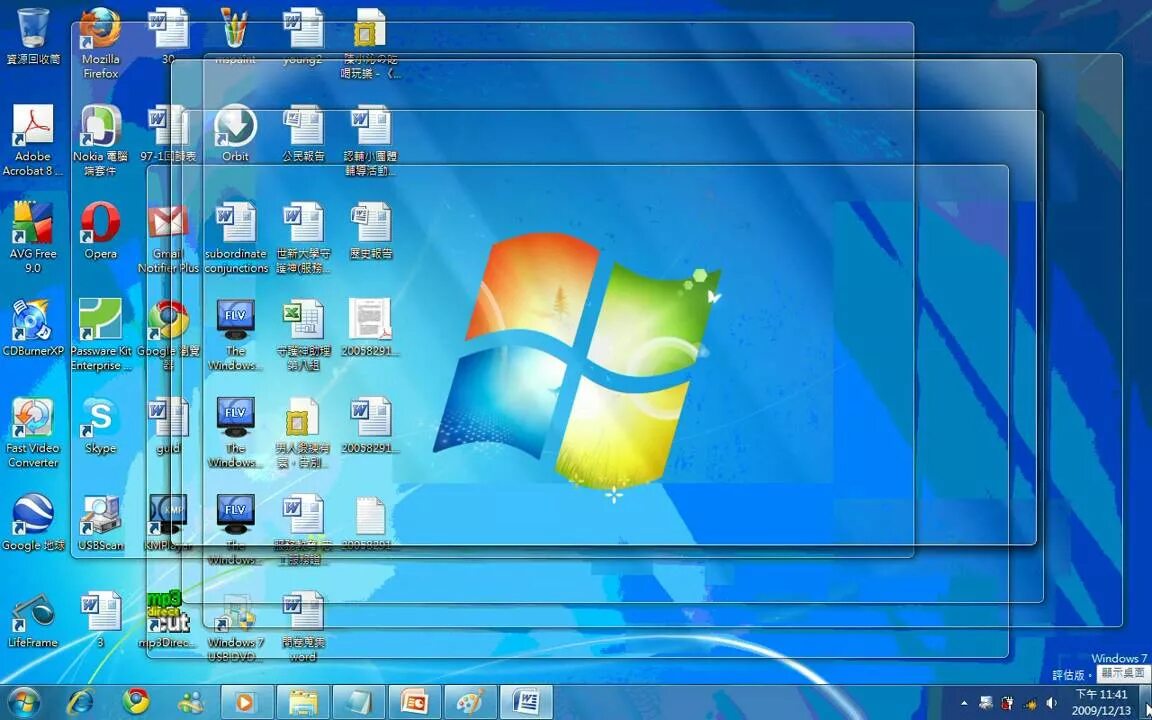Select the KMPlayer desktop shortcut
Image resolution: width=1152 pixels, height=720 pixels.
(168, 522)
